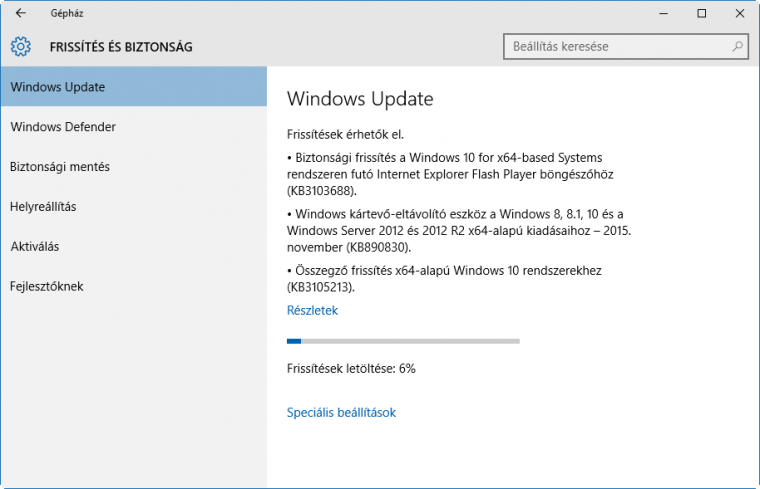760x489 pixels.
Task: Open Speciális beállítások link
Action: coord(341,412)
